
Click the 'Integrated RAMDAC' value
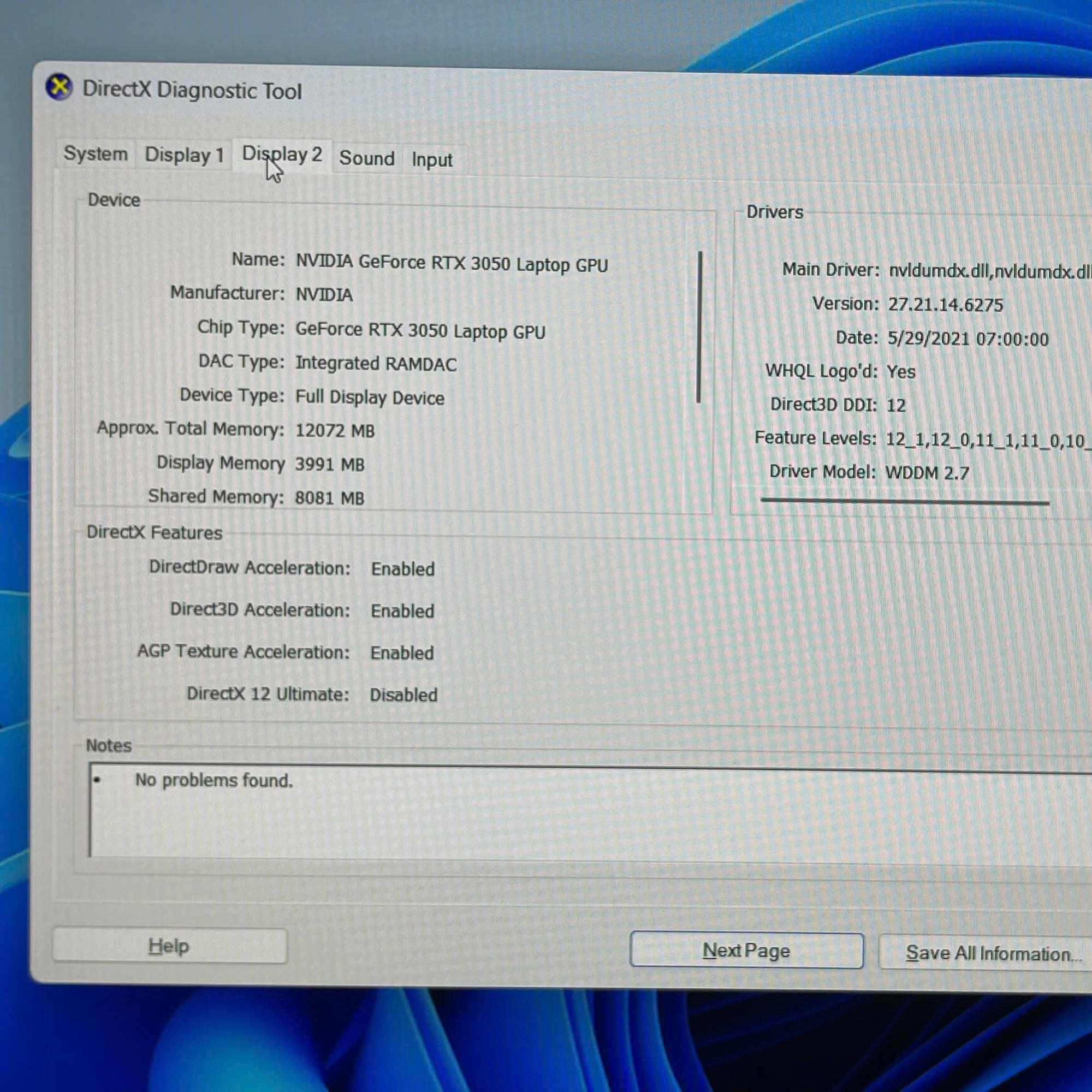coord(376,364)
